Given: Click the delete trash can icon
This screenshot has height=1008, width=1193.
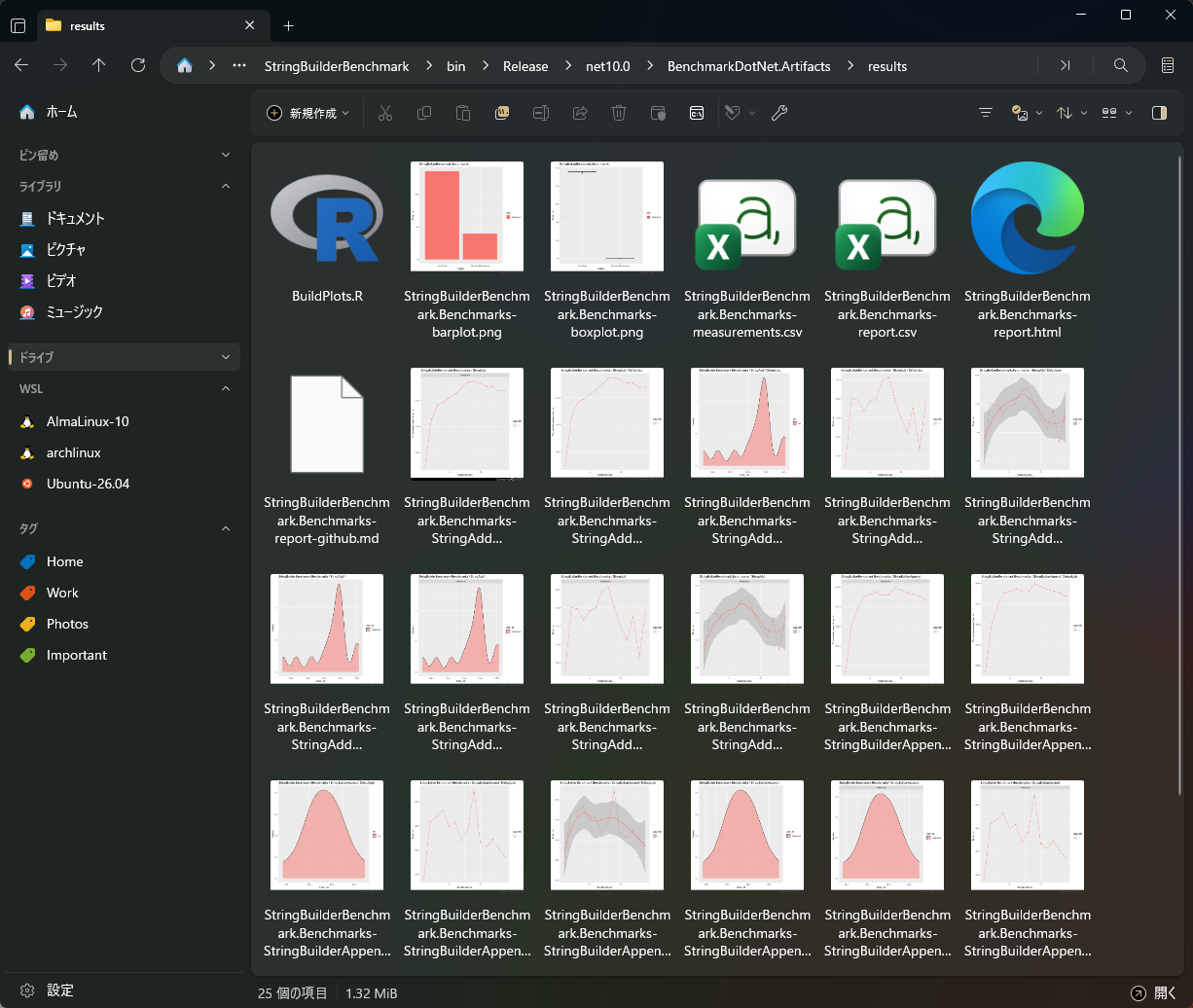Looking at the screenshot, I should pyautogui.click(x=619, y=113).
